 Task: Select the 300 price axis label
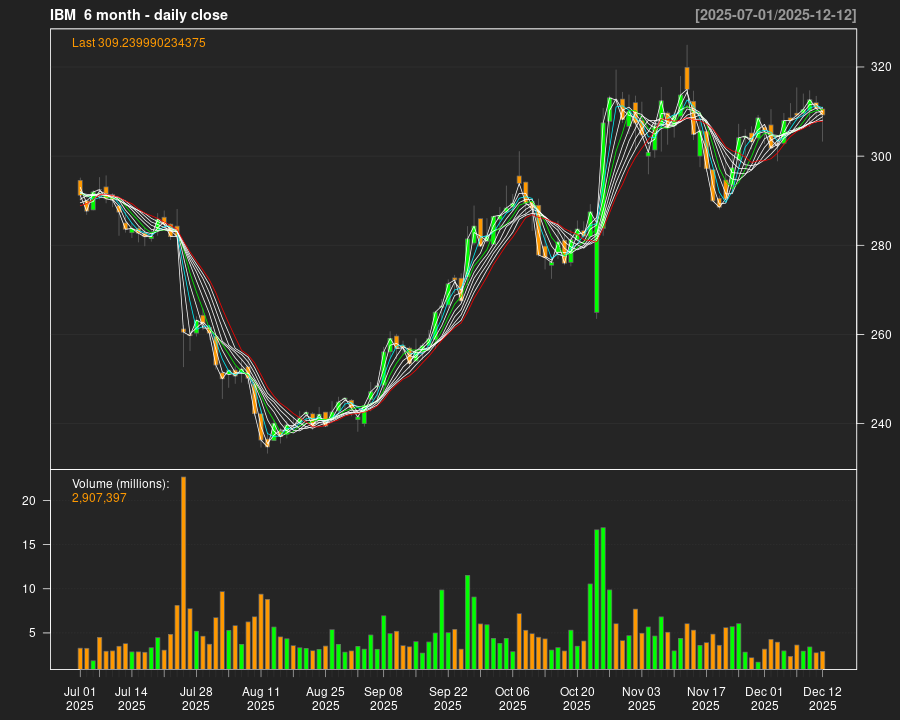click(x=880, y=157)
